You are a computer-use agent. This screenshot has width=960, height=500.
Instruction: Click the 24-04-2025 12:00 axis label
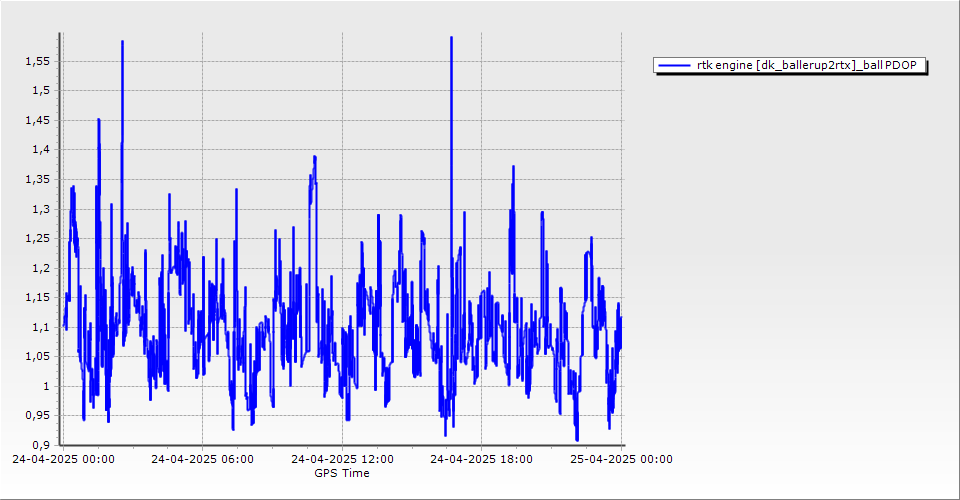pos(342,459)
